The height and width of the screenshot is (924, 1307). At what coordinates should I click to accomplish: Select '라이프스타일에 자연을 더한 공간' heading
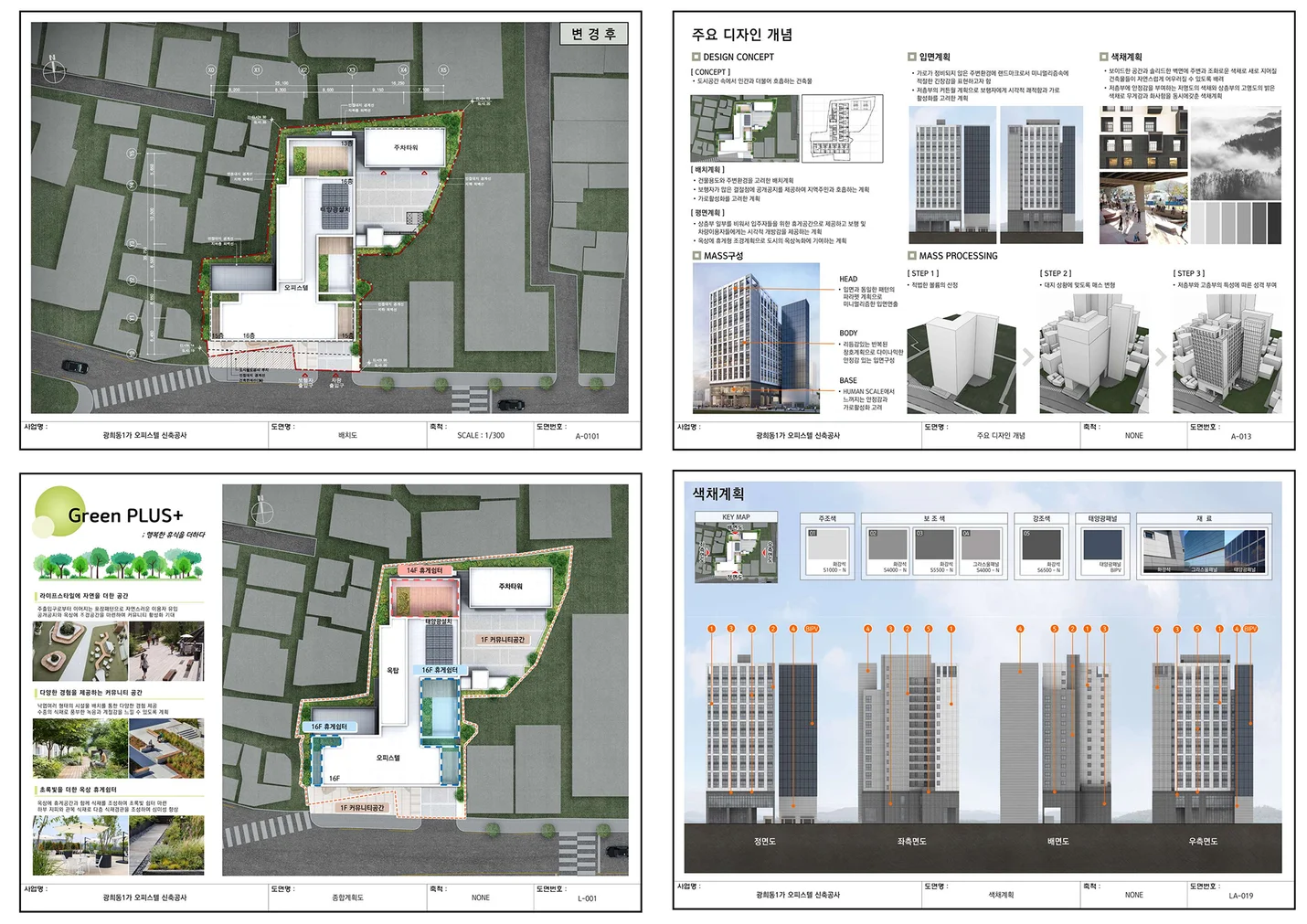coord(84,596)
